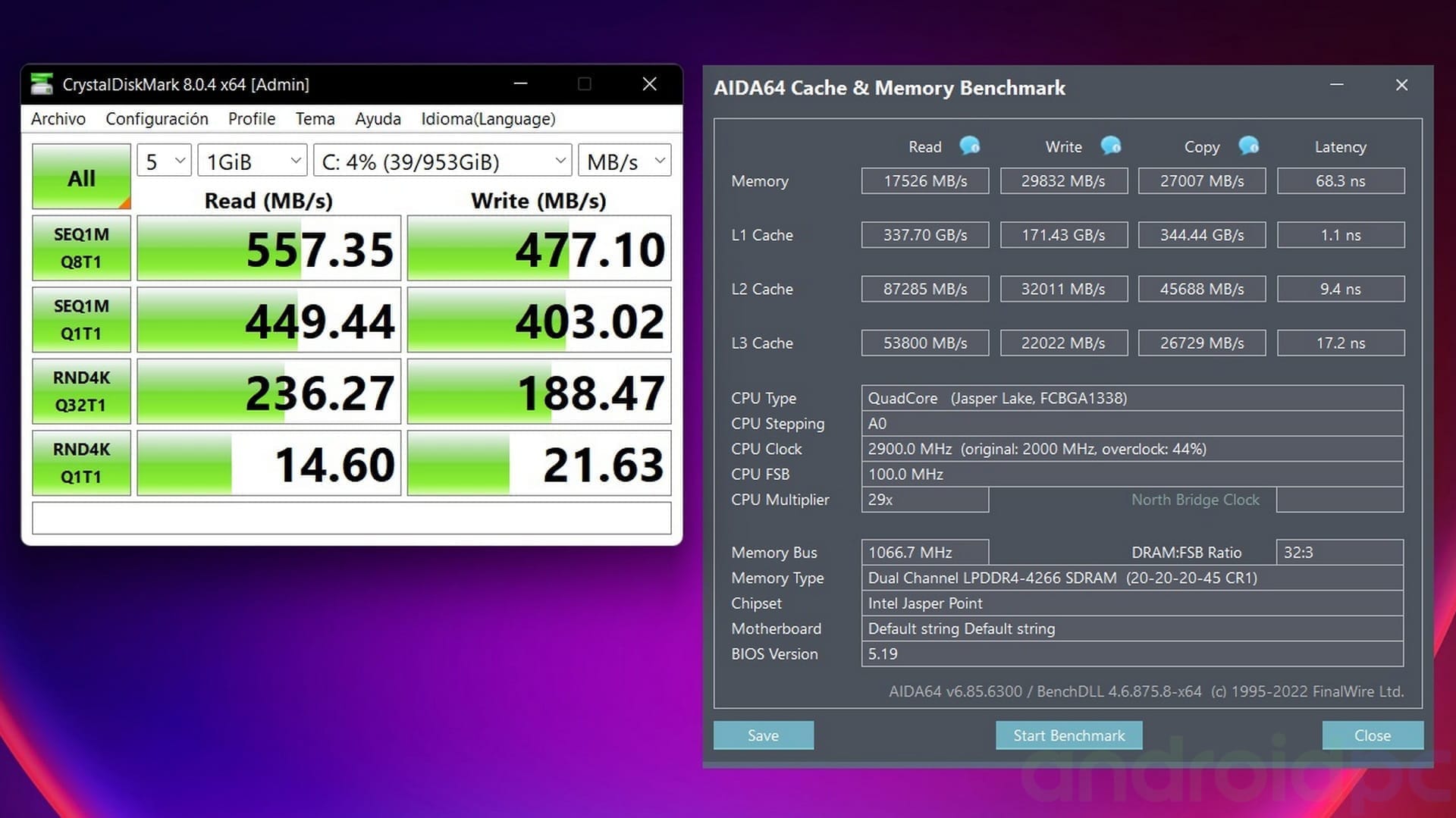This screenshot has height=818, width=1456.
Task: Open the Ayuda menu
Action: tap(378, 119)
